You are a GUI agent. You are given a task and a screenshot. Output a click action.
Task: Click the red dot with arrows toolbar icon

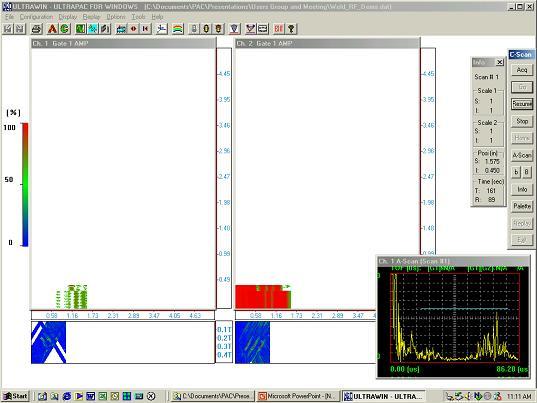pyautogui.click(x=133, y=29)
